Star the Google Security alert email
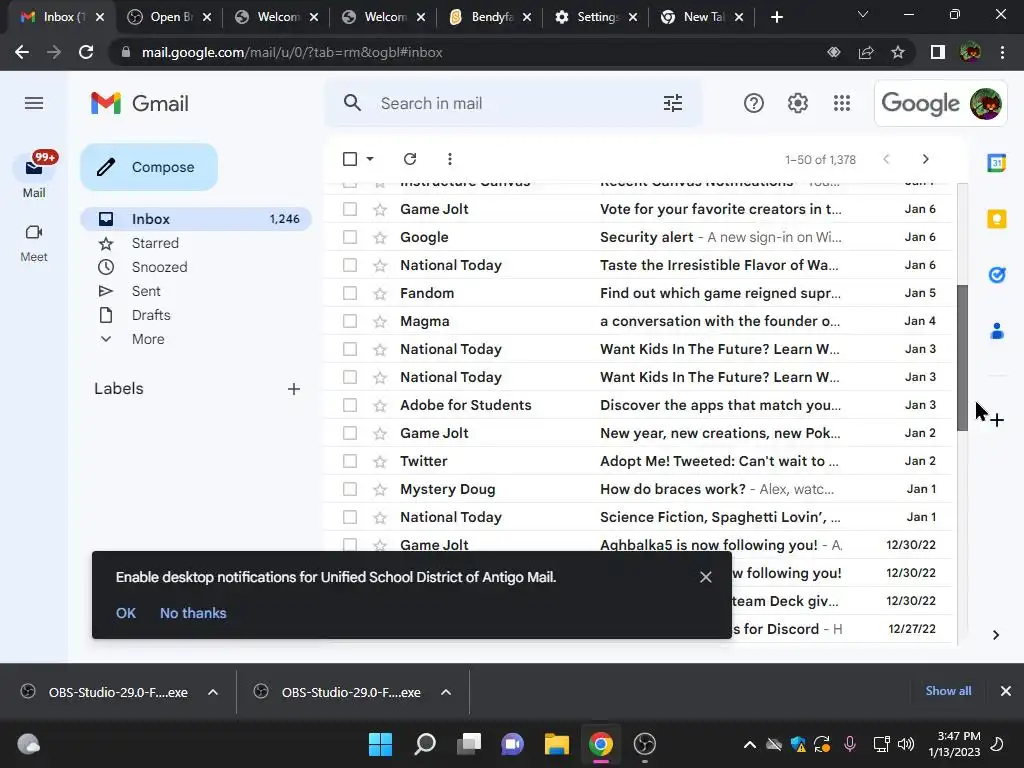The image size is (1024, 768). (x=380, y=237)
